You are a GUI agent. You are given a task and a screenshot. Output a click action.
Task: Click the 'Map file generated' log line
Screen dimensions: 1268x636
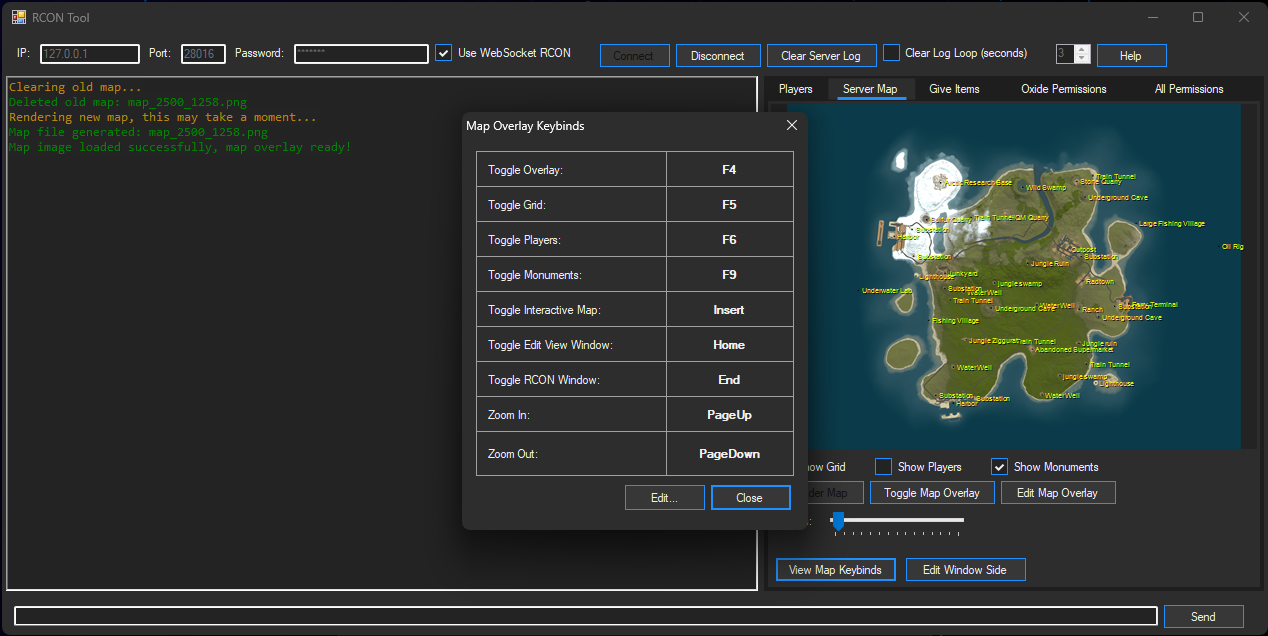pos(138,132)
